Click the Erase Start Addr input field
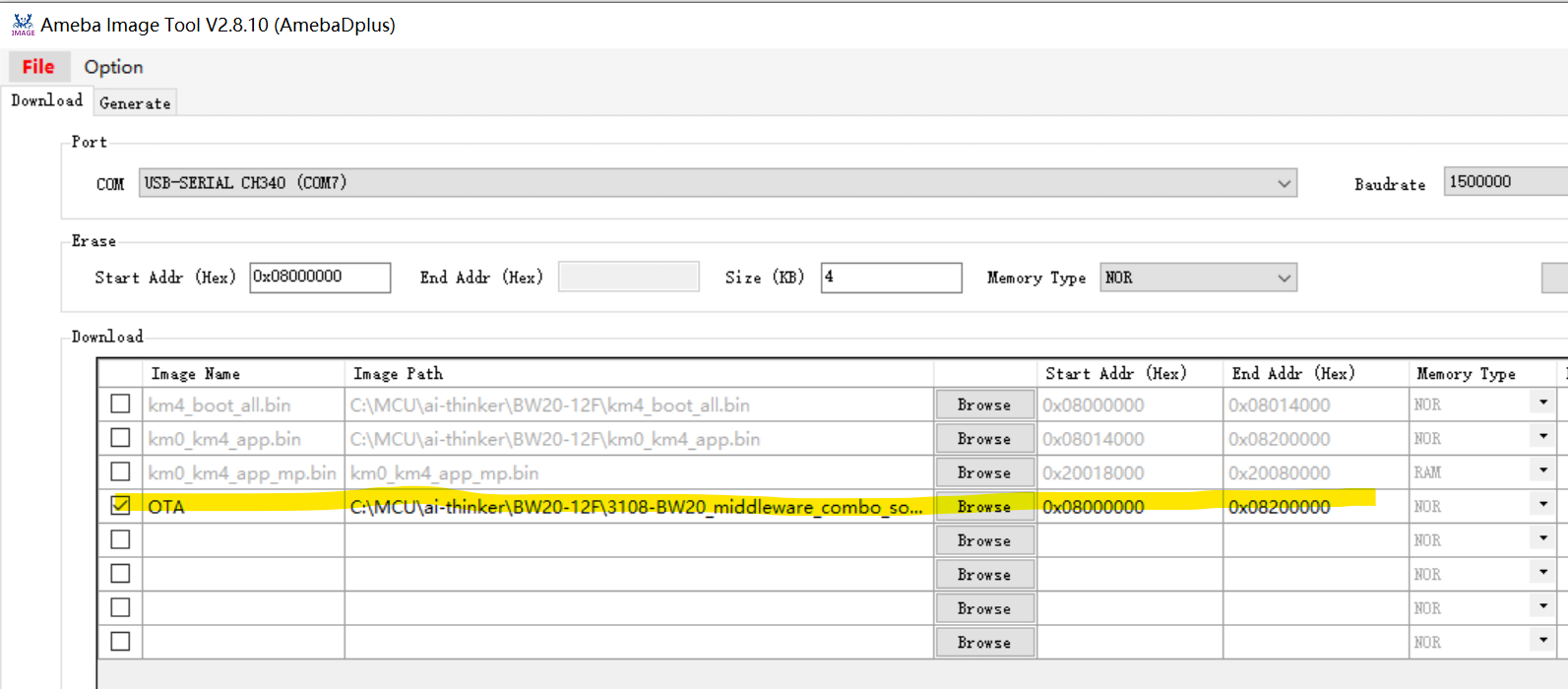Viewport: 1568px width, 689px height. (x=320, y=278)
